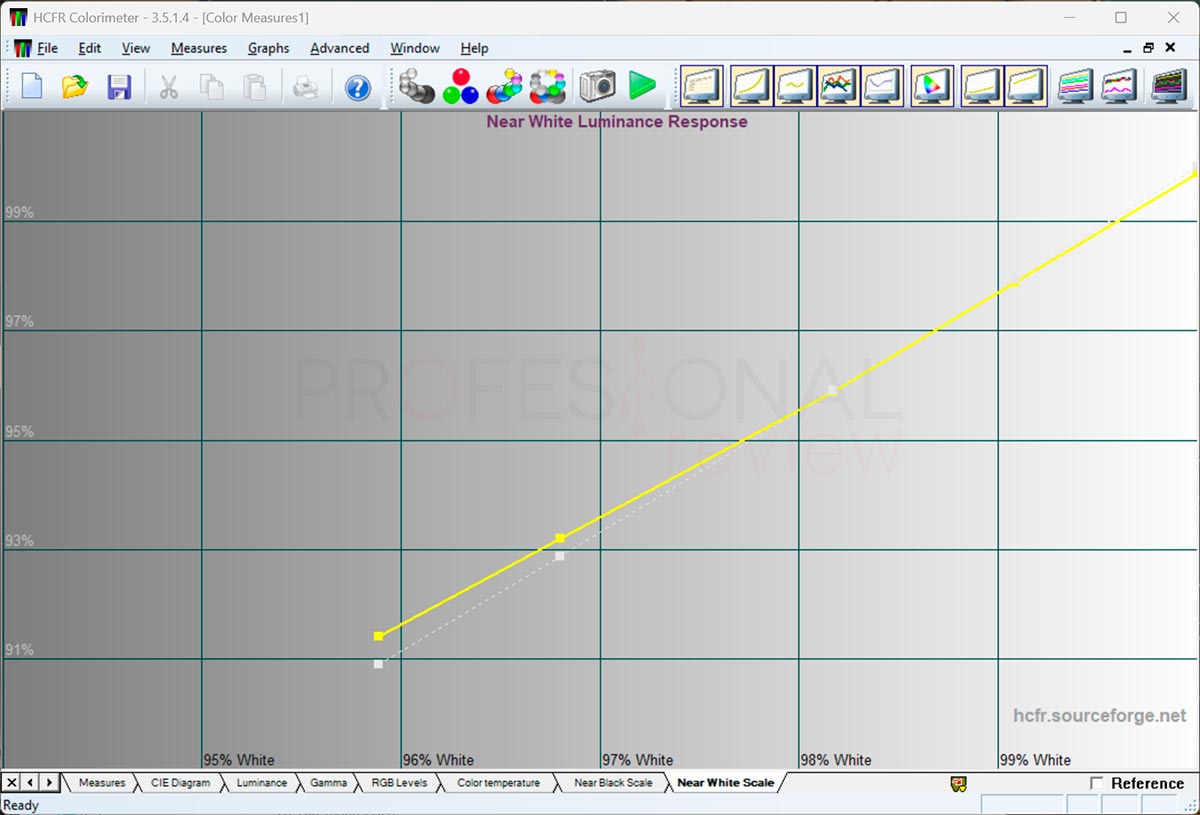Switch to the Luminance tab
1200x815 pixels.
coord(262,783)
